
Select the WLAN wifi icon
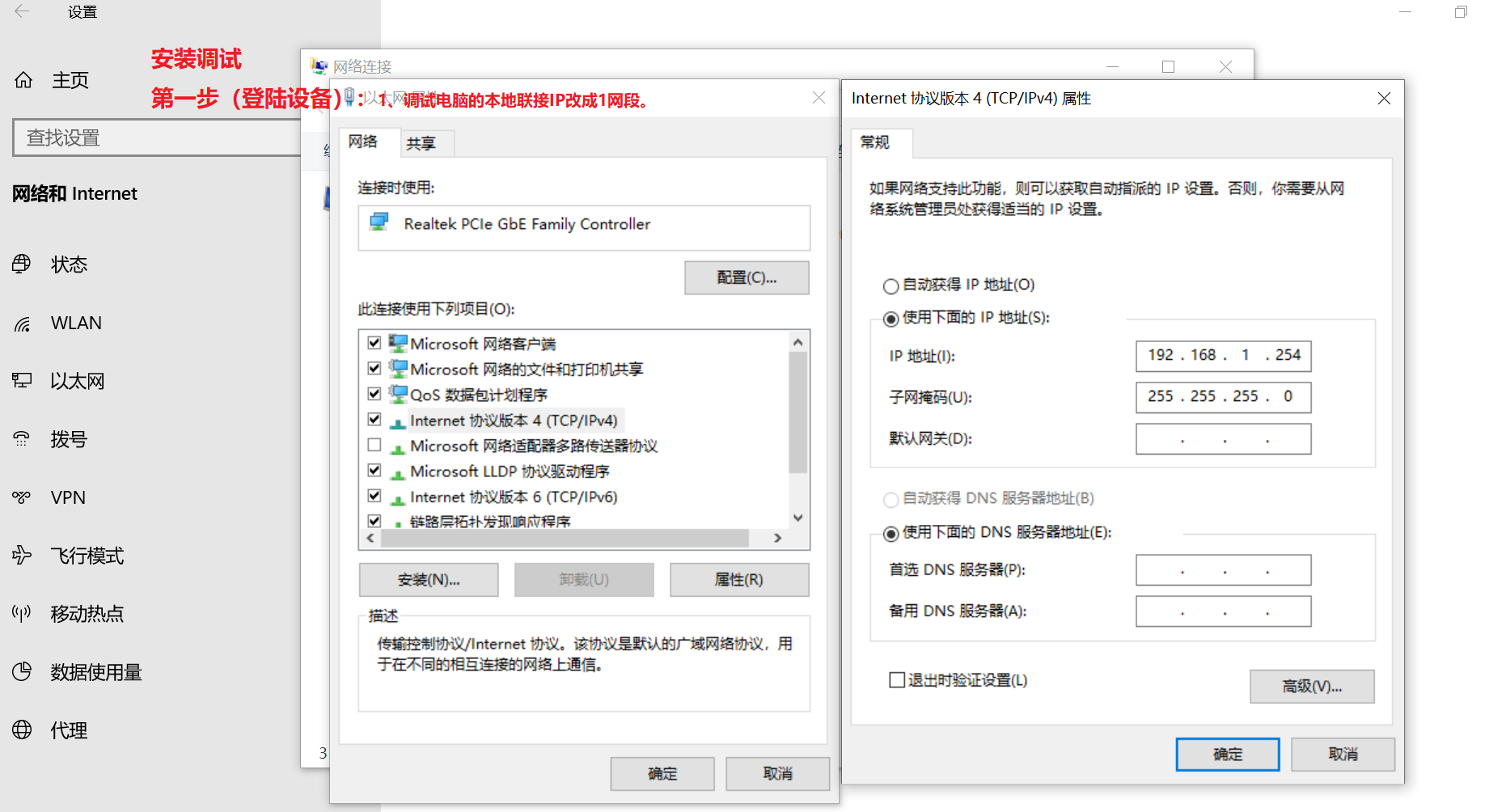22,324
